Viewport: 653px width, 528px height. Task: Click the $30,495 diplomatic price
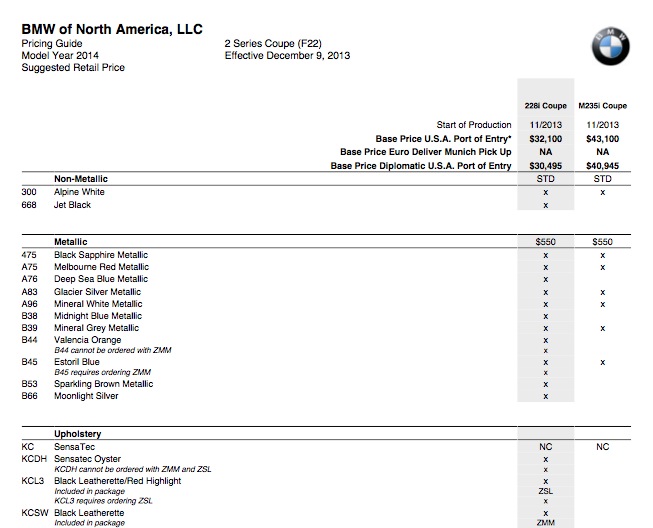546,165
